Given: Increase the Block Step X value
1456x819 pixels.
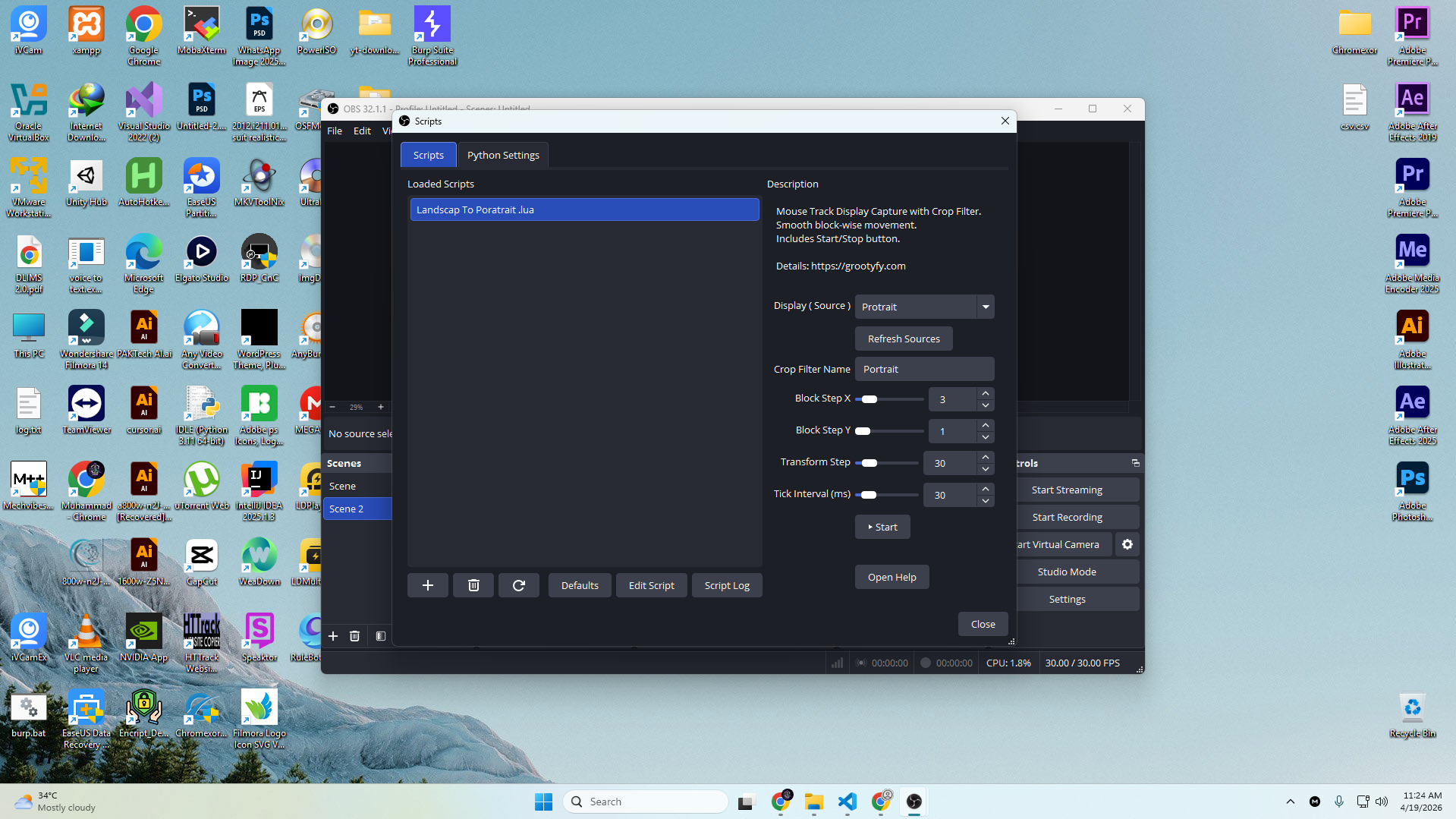Looking at the screenshot, I should pos(985,394).
